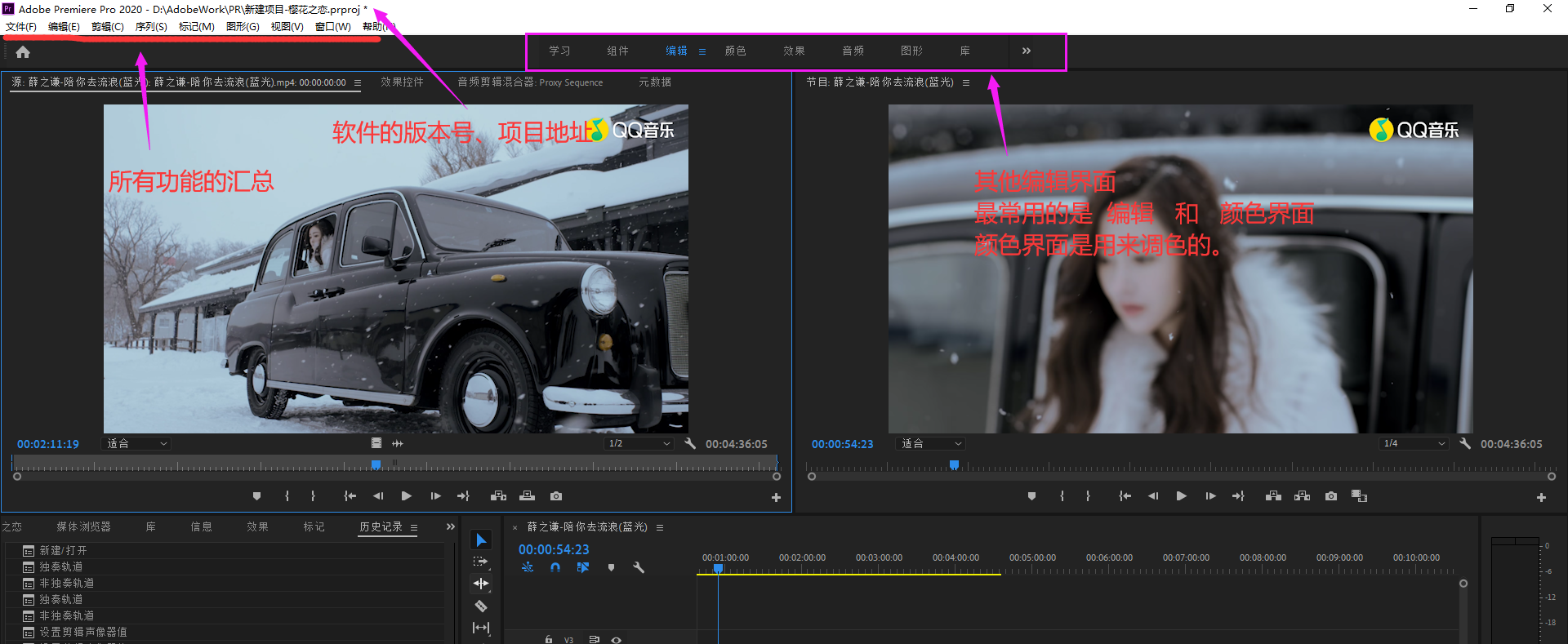1568x644 pixels.
Task: Add marker in Source monitor
Action: click(256, 496)
